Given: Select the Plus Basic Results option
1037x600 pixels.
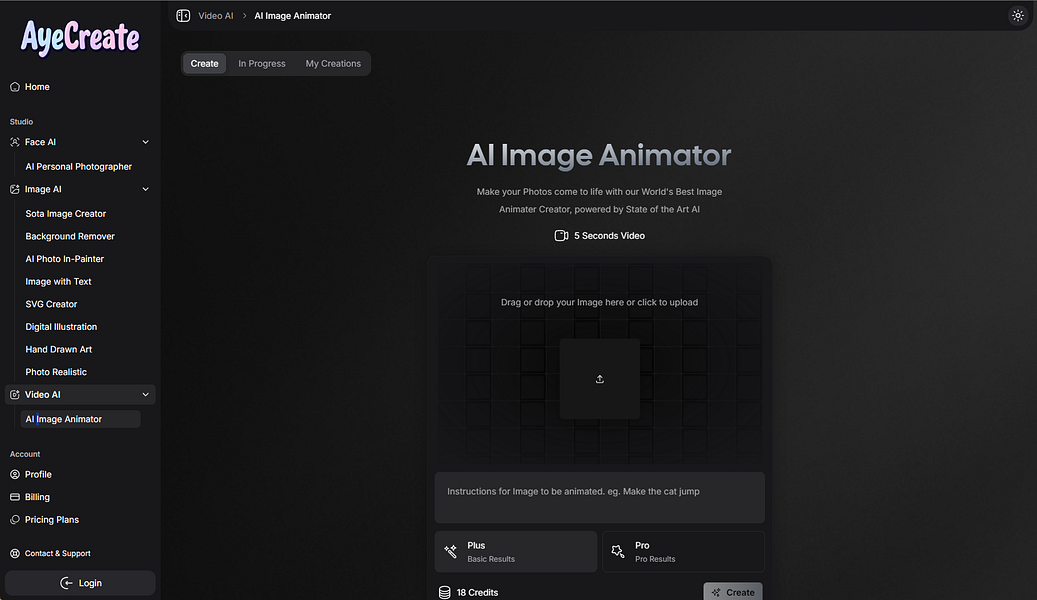Looking at the screenshot, I should 516,552.
